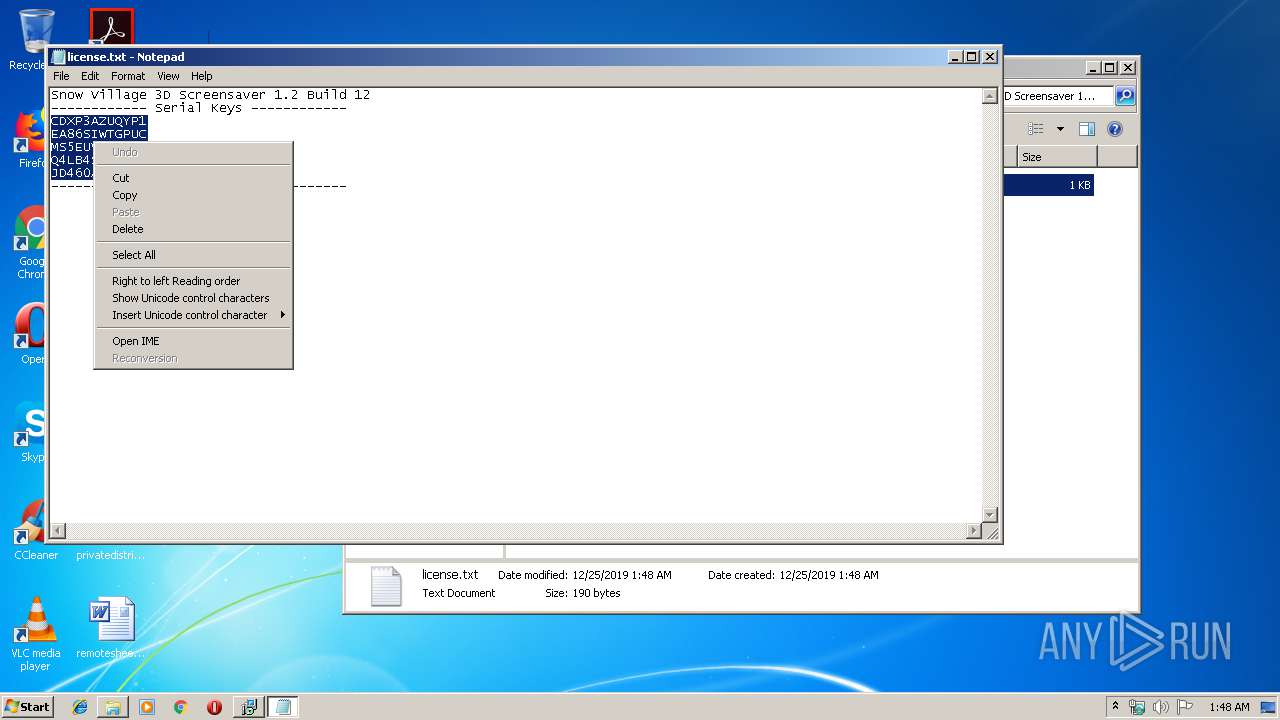Click the Date created value in details pane

click(829, 575)
